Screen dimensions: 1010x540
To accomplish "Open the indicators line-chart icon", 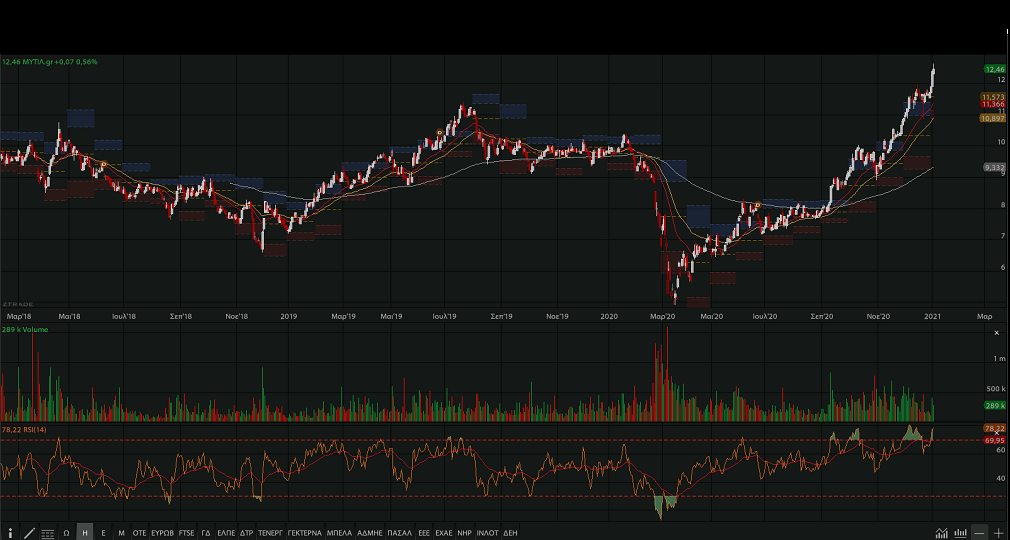I will click(942, 533).
